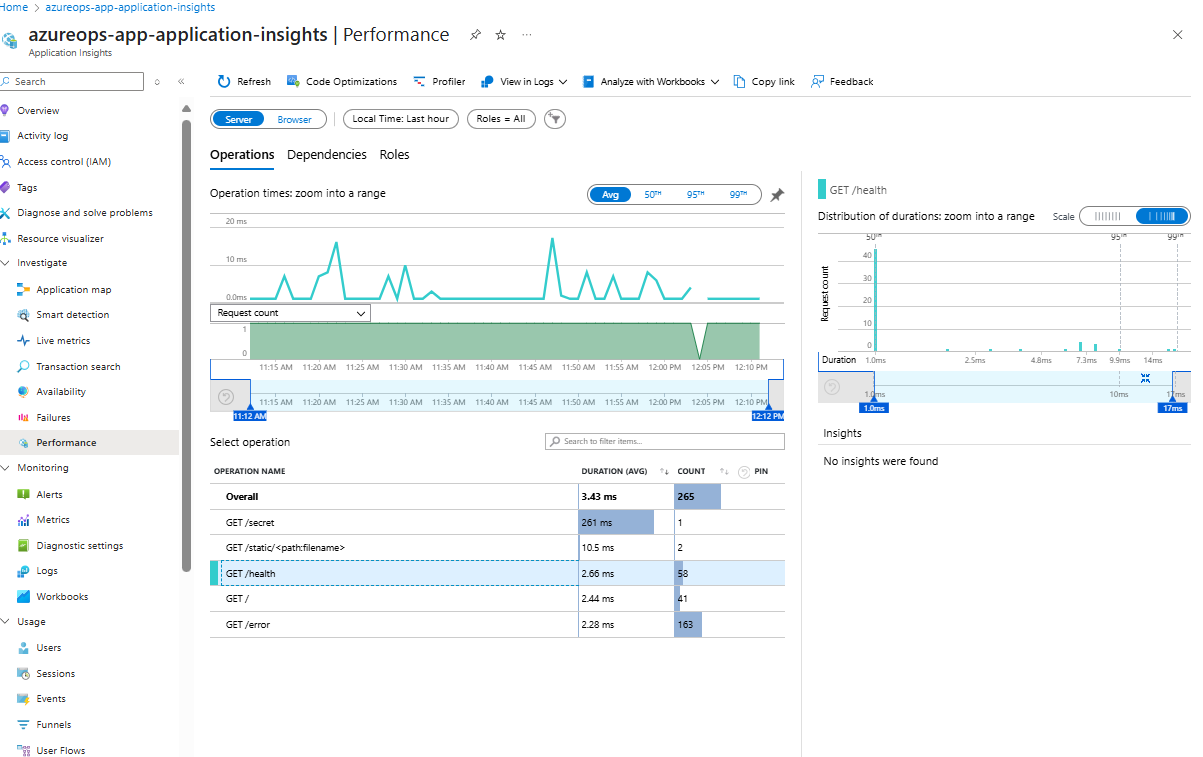Change Local Time: Last hour filter
Screen dimensions: 1203x757
pos(400,119)
